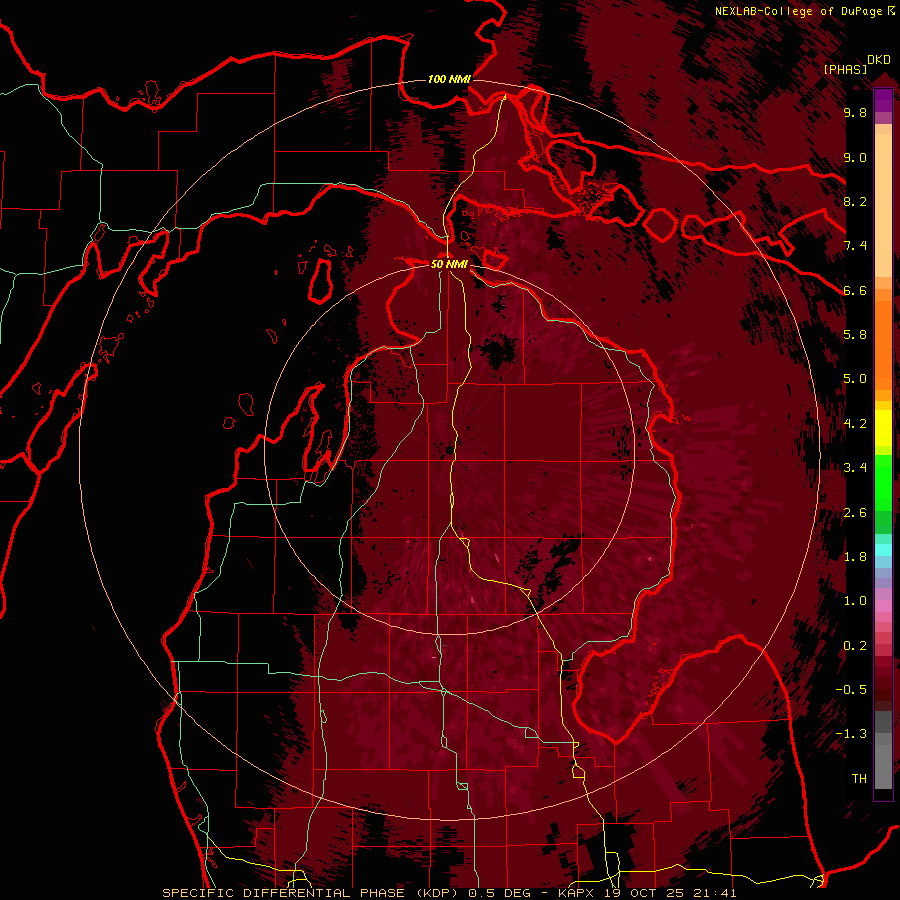The height and width of the screenshot is (900, 900).
Task: Select the 100 NMI range ring label
Action: [x=449, y=79]
